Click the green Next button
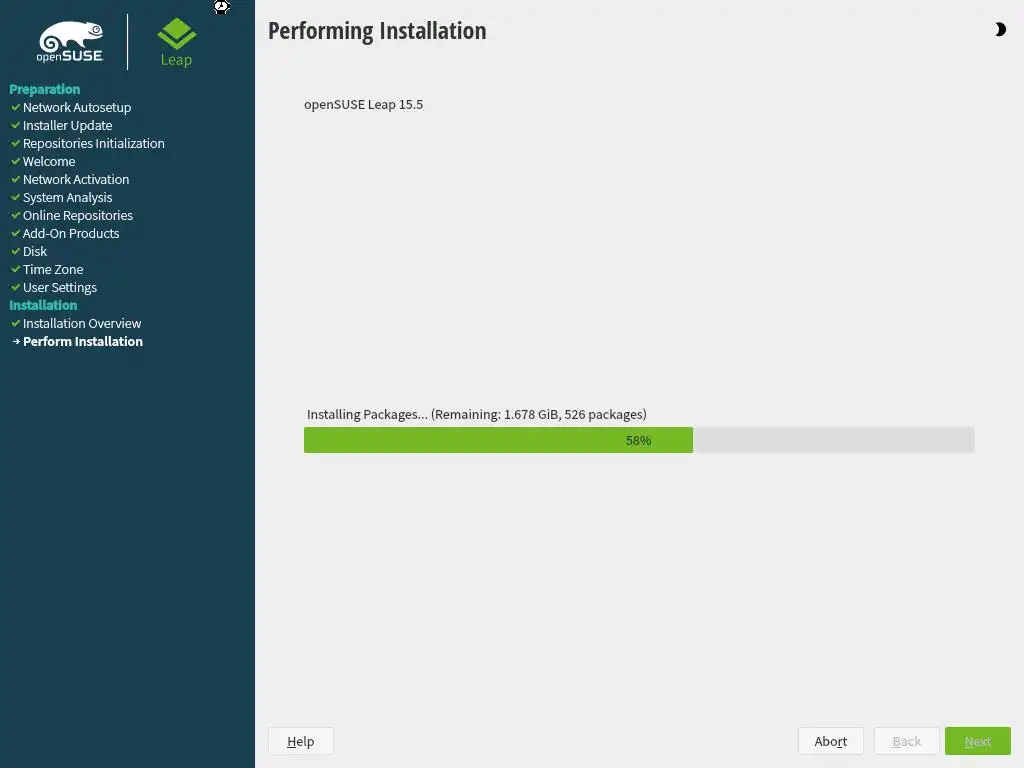Screen dimensions: 1024x768 tap(978, 741)
